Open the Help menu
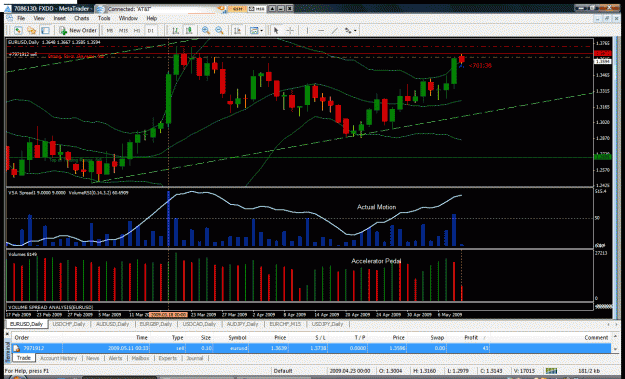The width and height of the screenshot is (625, 379). 151,18
